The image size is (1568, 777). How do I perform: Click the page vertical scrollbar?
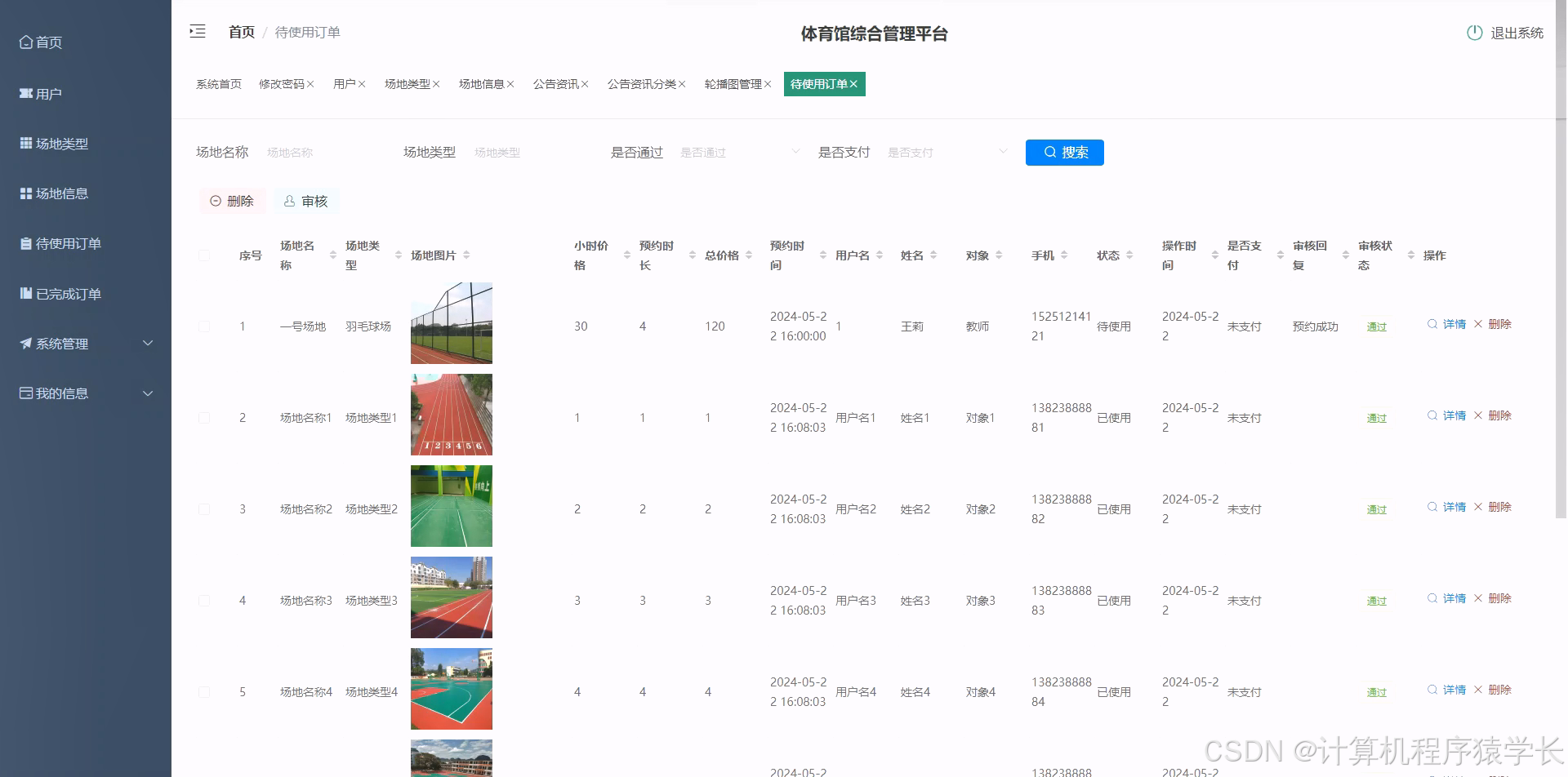[1561, 260]
